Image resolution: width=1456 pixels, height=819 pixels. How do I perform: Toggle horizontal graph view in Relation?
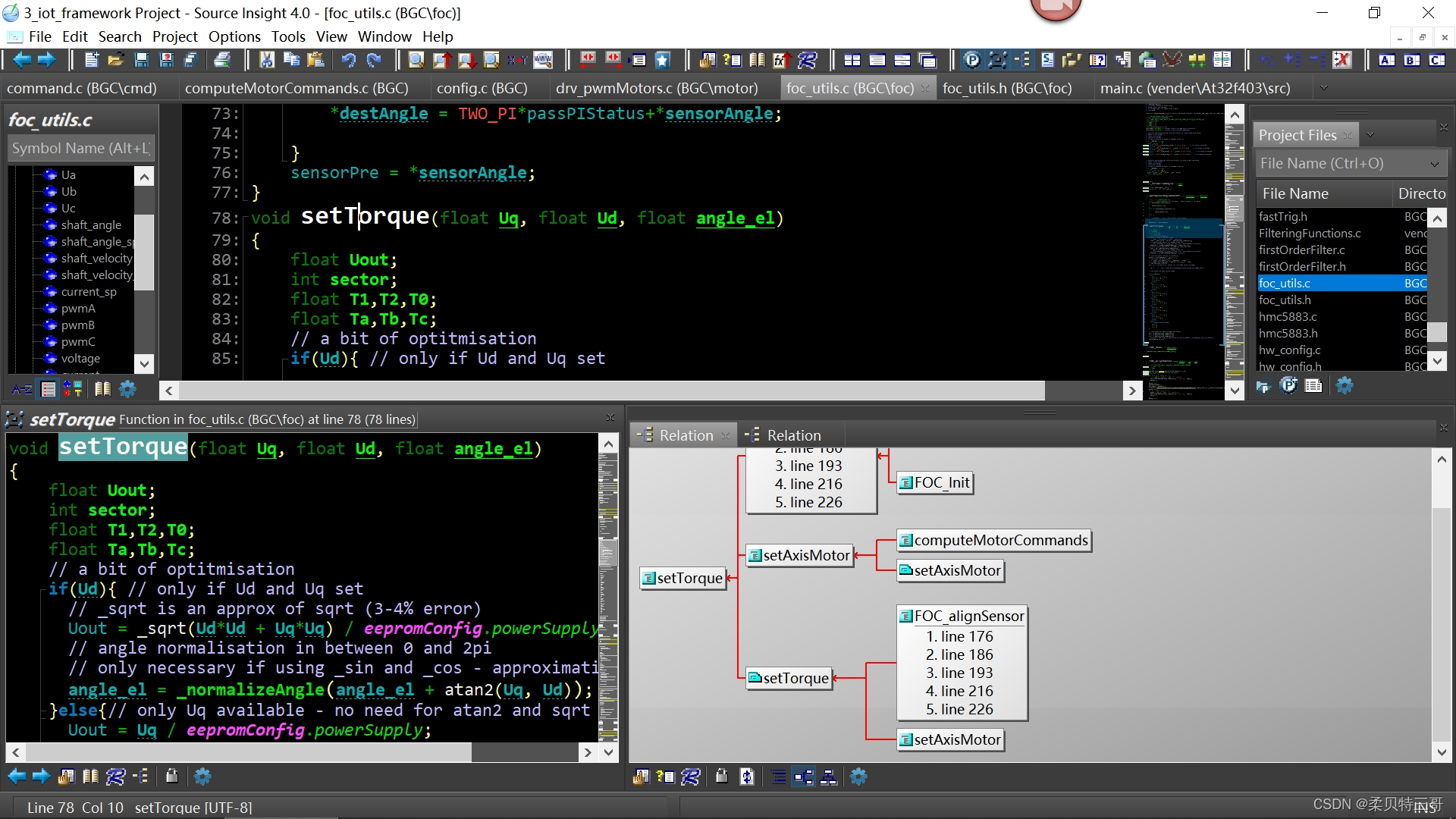(x=803, y=777)
